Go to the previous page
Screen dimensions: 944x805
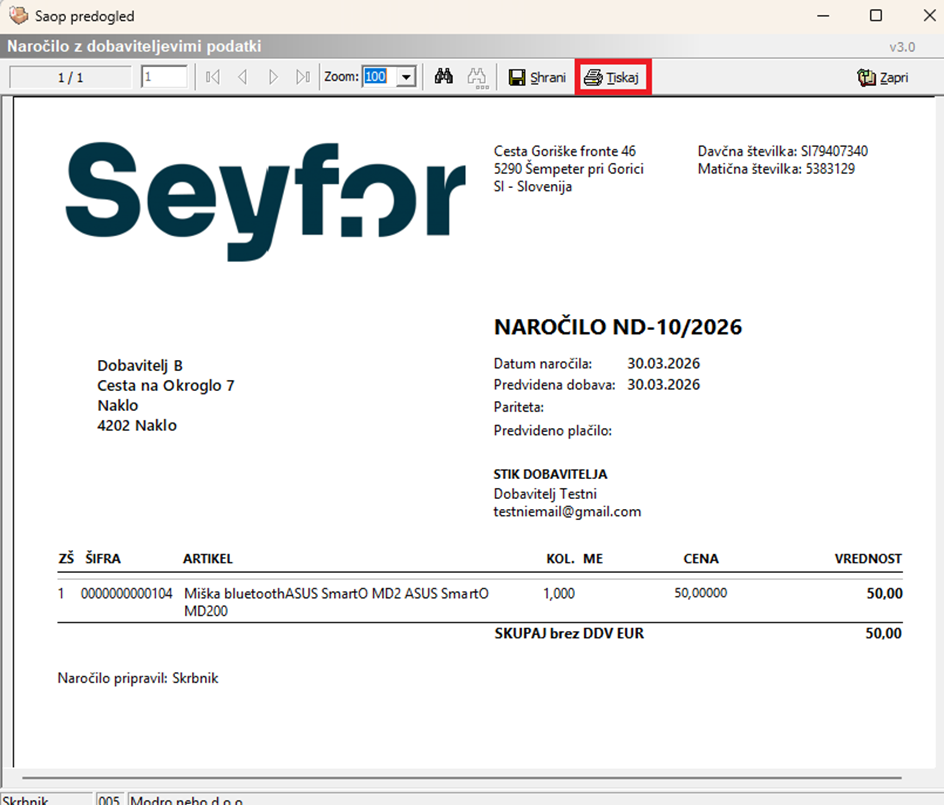(243, 77)
